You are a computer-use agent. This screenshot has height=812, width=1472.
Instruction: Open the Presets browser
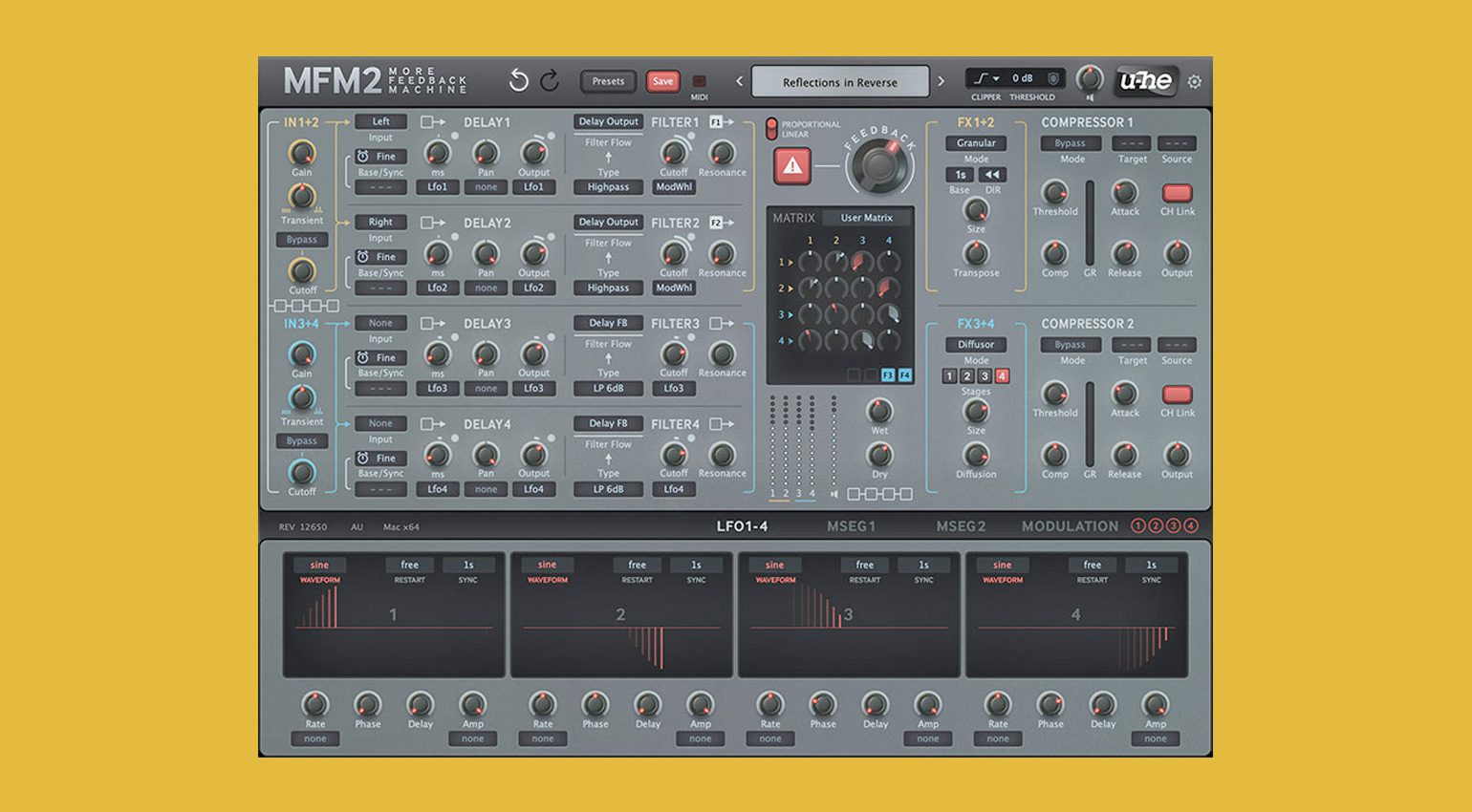coord(608,81)
